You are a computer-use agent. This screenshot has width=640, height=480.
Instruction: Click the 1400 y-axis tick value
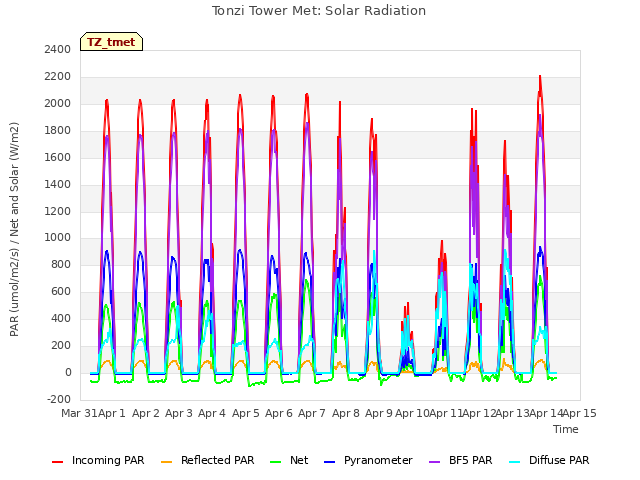tap(58, 184)
